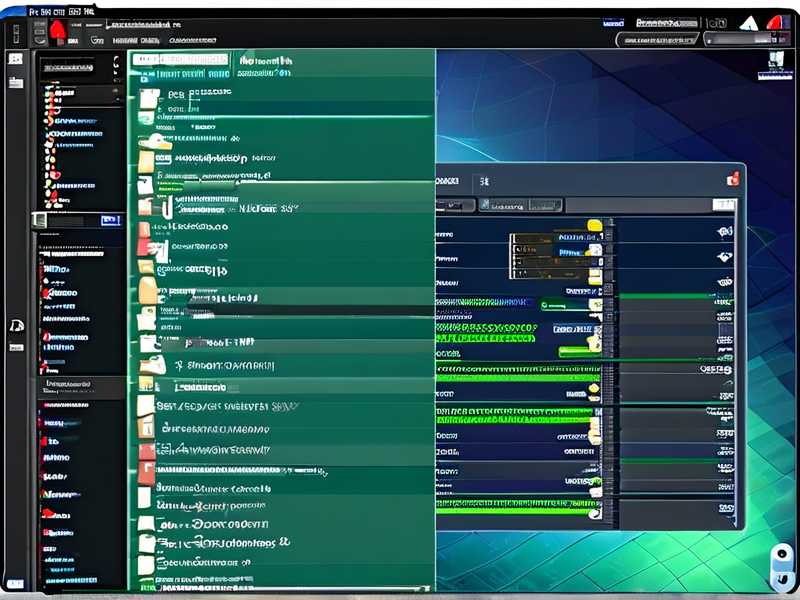Click the white box at right panel's top-right
800x600 pixels.
[722, 204]
